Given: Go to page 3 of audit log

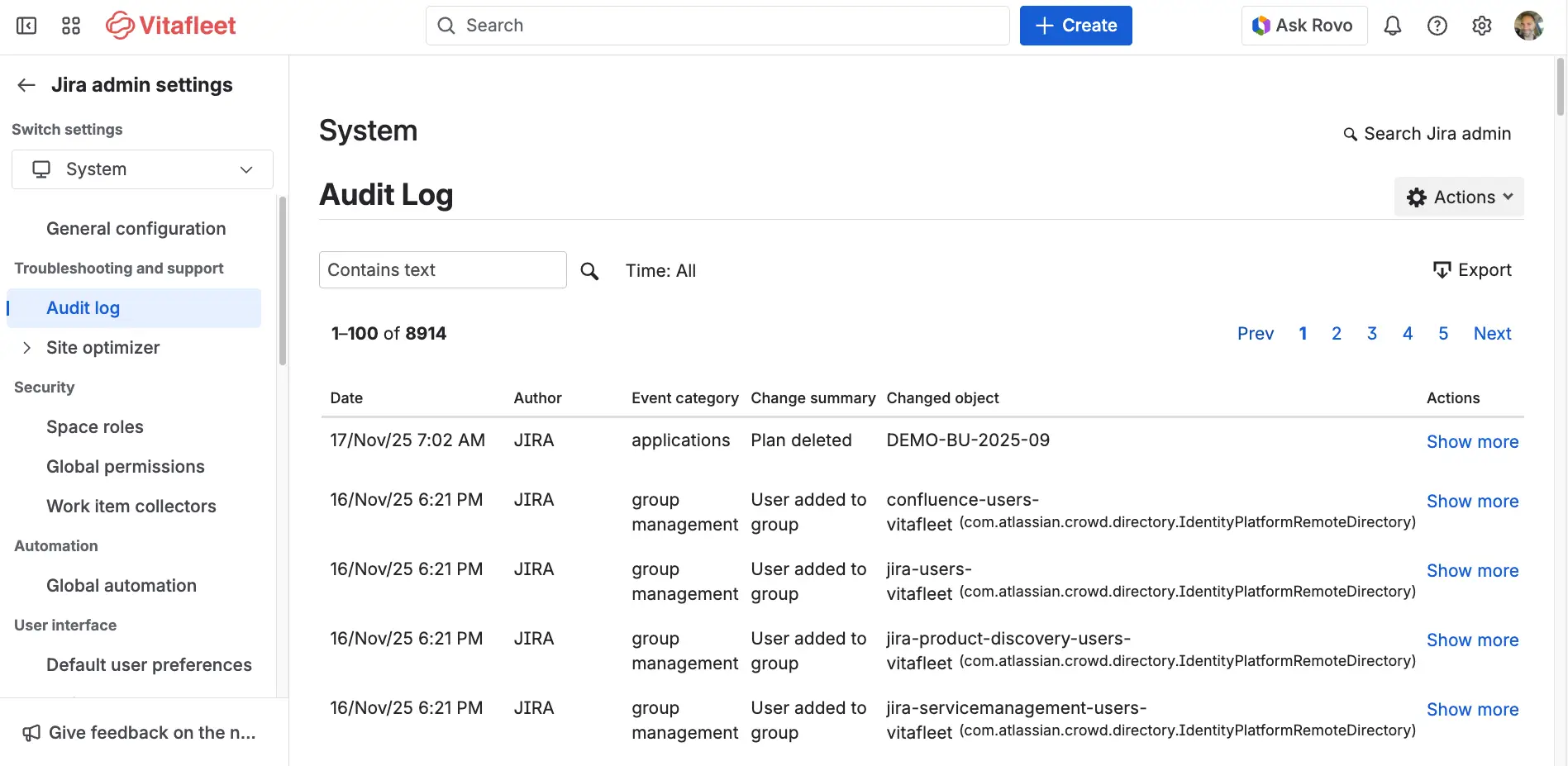Looking at the screenshot, I should point(1372,334).
